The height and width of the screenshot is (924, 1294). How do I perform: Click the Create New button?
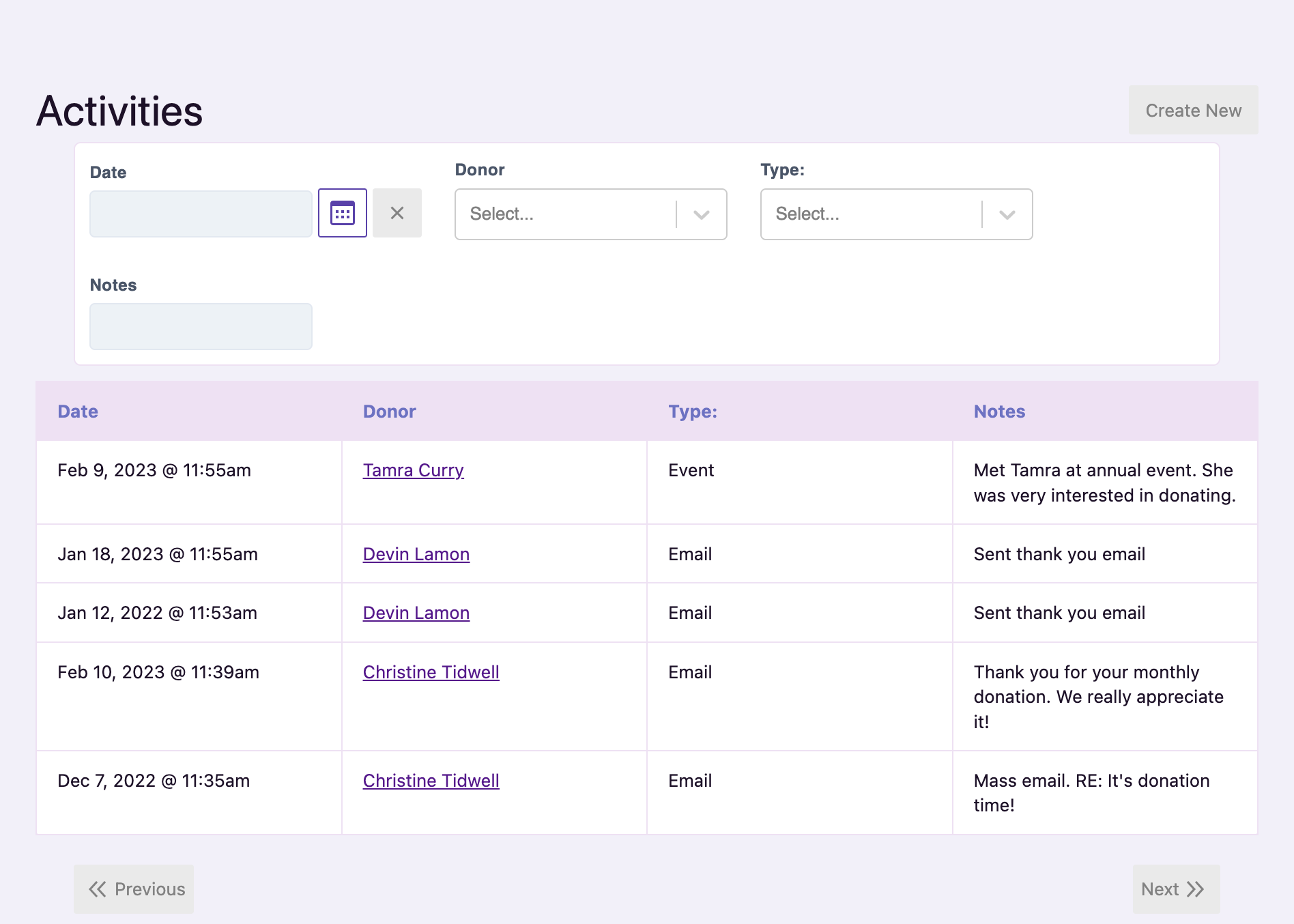[1193, 110]
